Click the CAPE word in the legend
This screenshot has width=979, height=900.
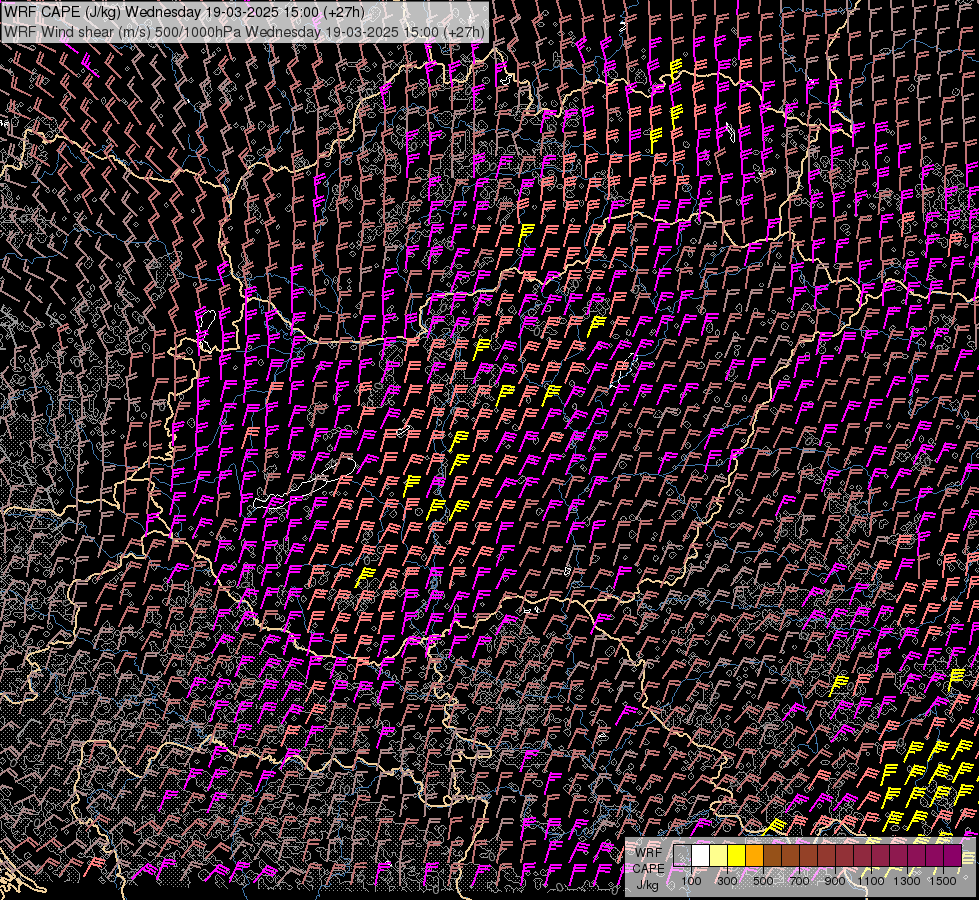[x=648, y=868]
